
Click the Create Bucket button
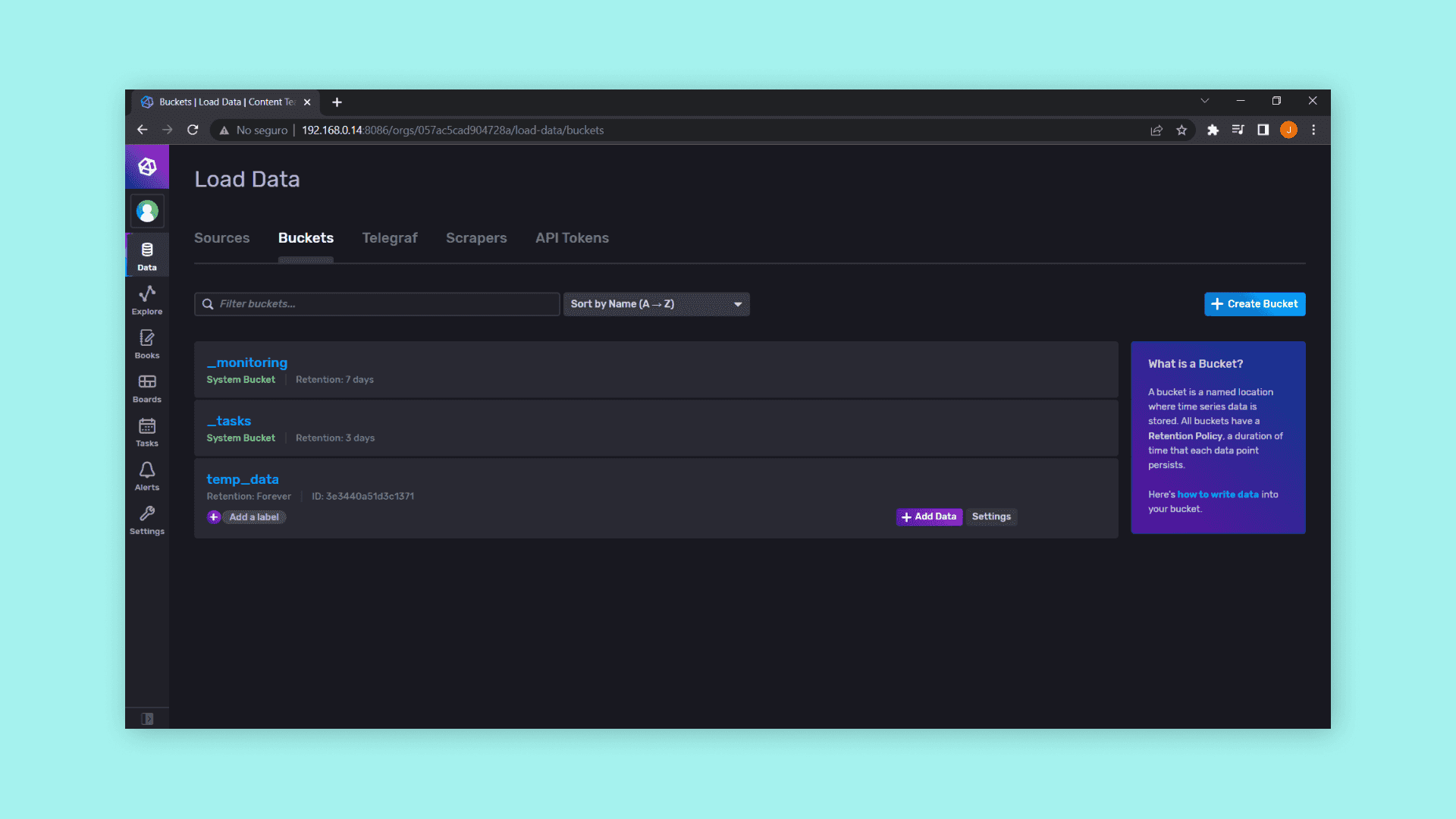[x=1254, y=304]
